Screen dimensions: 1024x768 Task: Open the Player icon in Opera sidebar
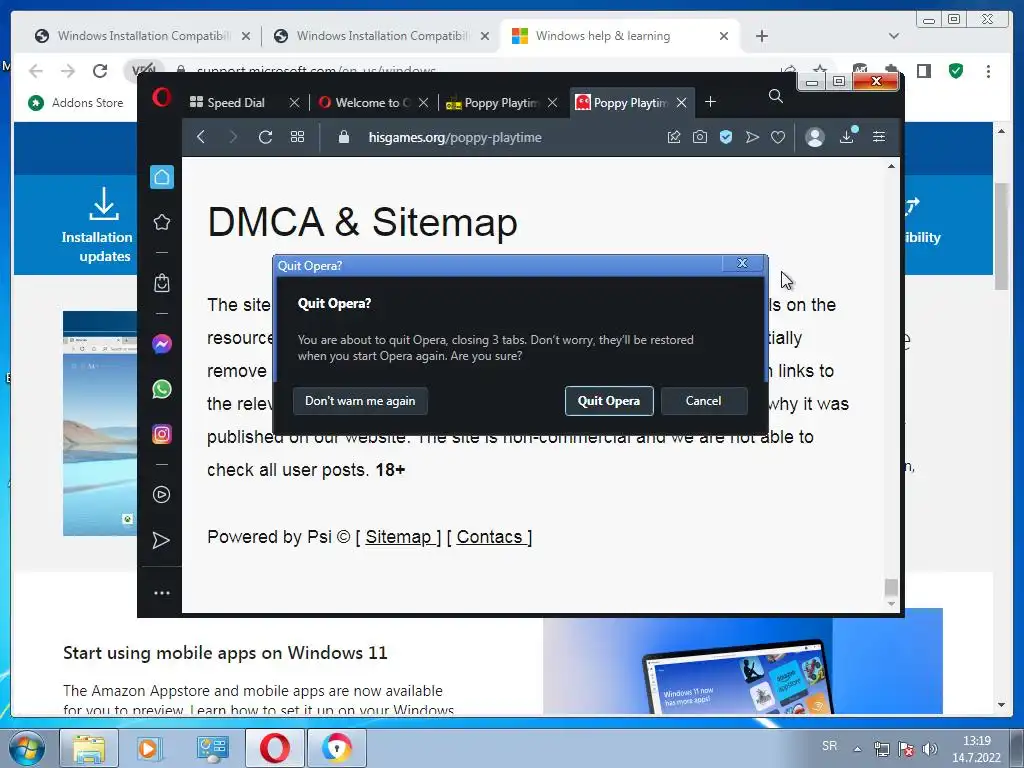pos(161,494)
